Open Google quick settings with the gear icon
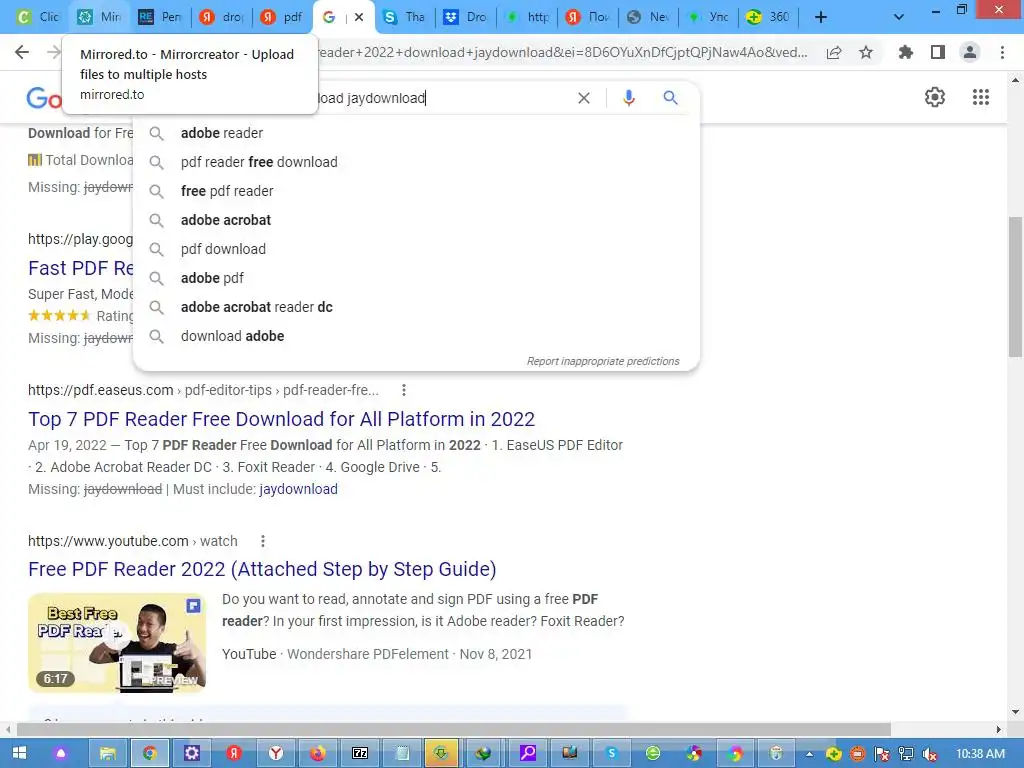Image resolution: width=1024 pixels, height=768 pixels. point(935,97)
